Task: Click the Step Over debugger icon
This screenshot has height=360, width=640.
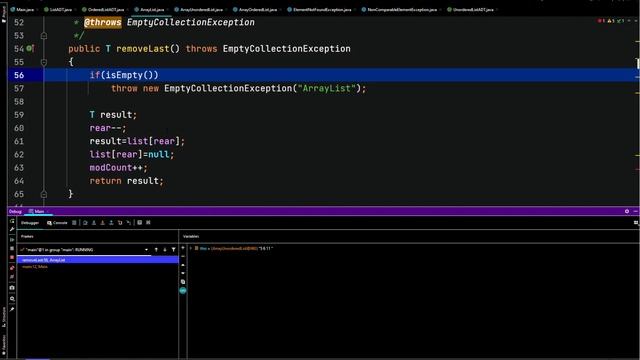Action: point(85,223)
